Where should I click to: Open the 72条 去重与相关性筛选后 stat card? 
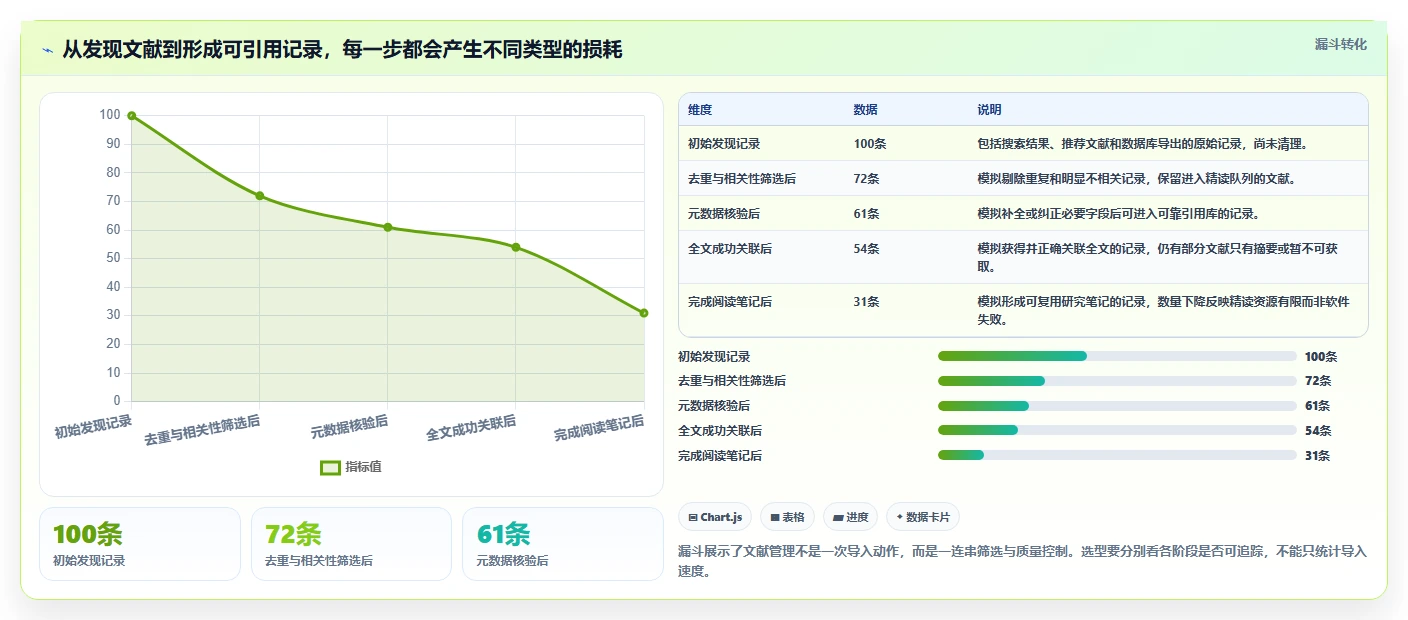(352, 544)
